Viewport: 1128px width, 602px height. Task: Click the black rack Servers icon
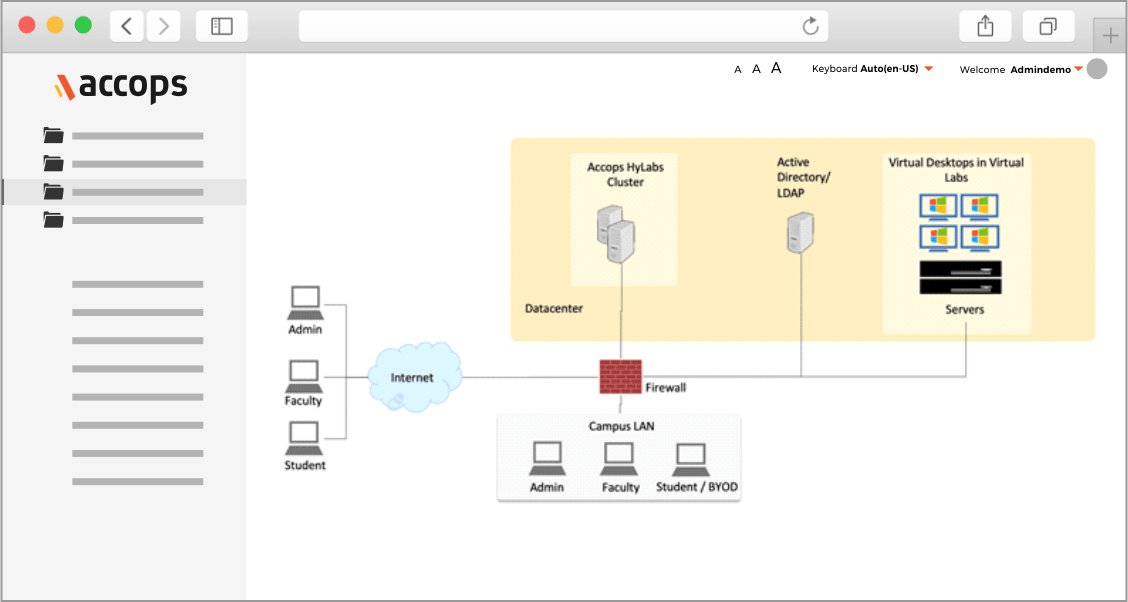coord(960,277)
